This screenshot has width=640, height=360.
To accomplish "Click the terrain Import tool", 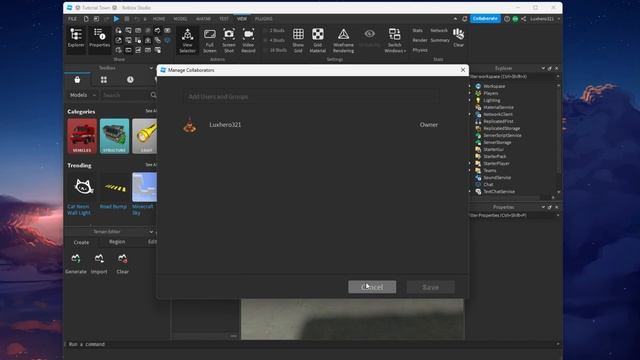I will pyautogui.click(x=99, y=264).
